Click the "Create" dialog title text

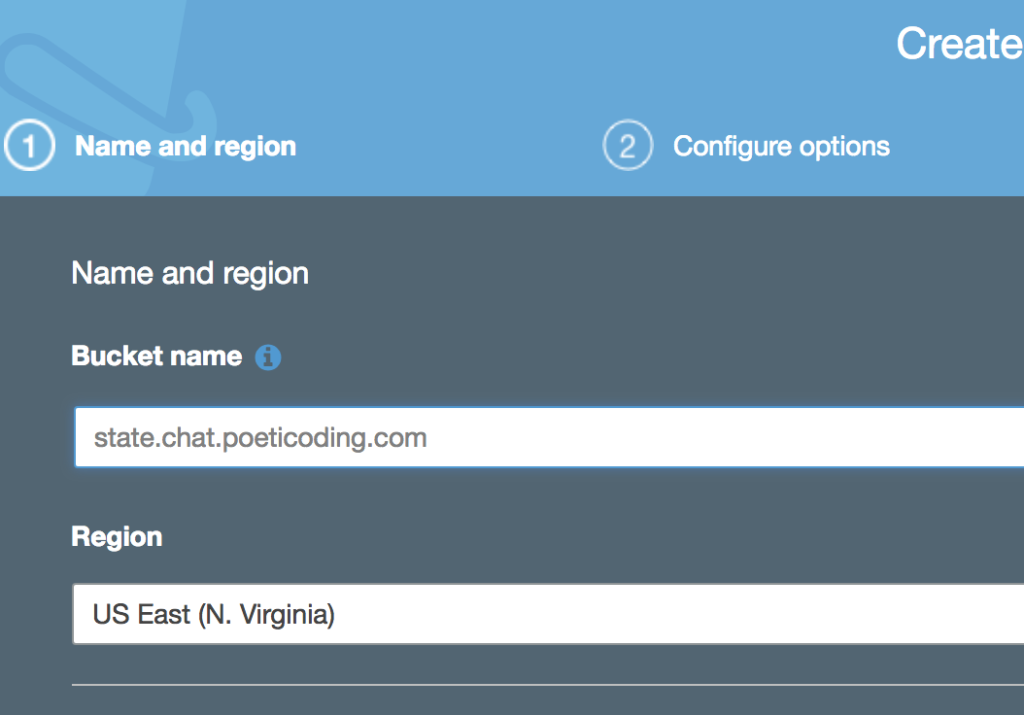click(959, 44)
